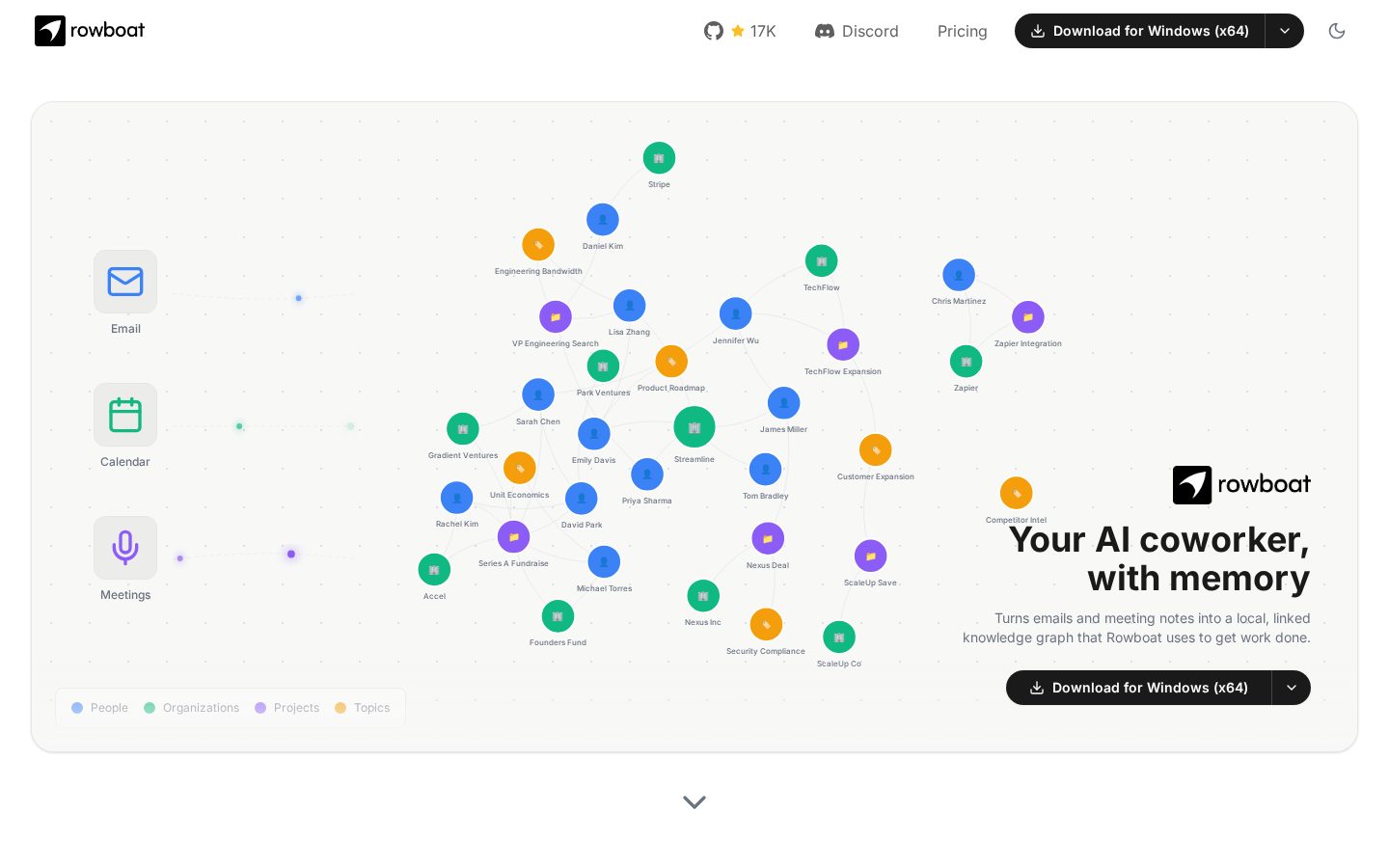Select the Zapier organization node

tap(967, 362)
